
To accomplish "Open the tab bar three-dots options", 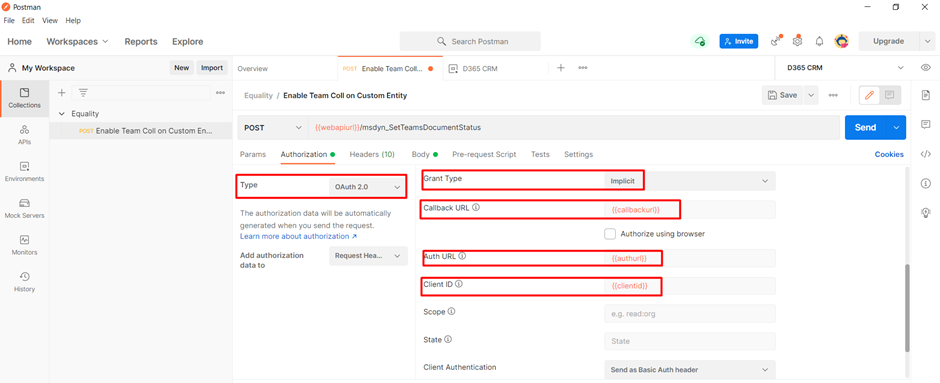I will pyautogui.click(x=582, y=68).
